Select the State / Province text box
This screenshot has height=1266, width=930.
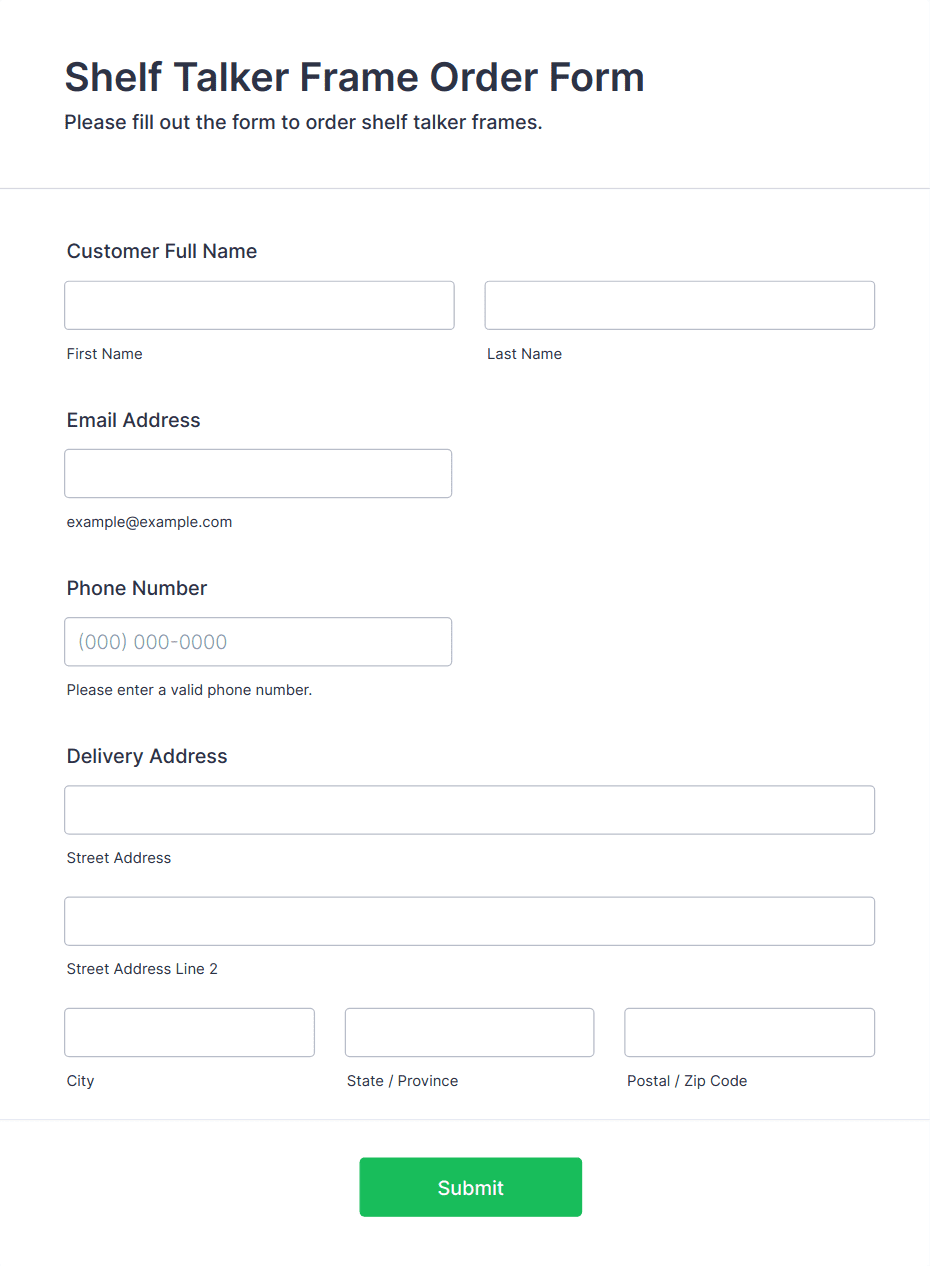click(x=469, y=1032)
